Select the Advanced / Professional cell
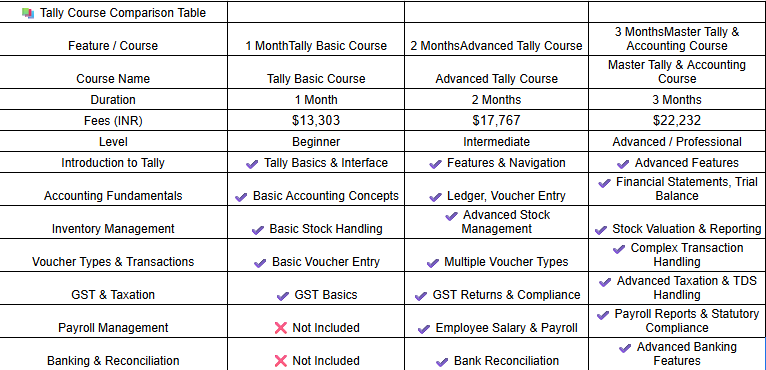Screen dimensions: 766x370 (677, 141)
